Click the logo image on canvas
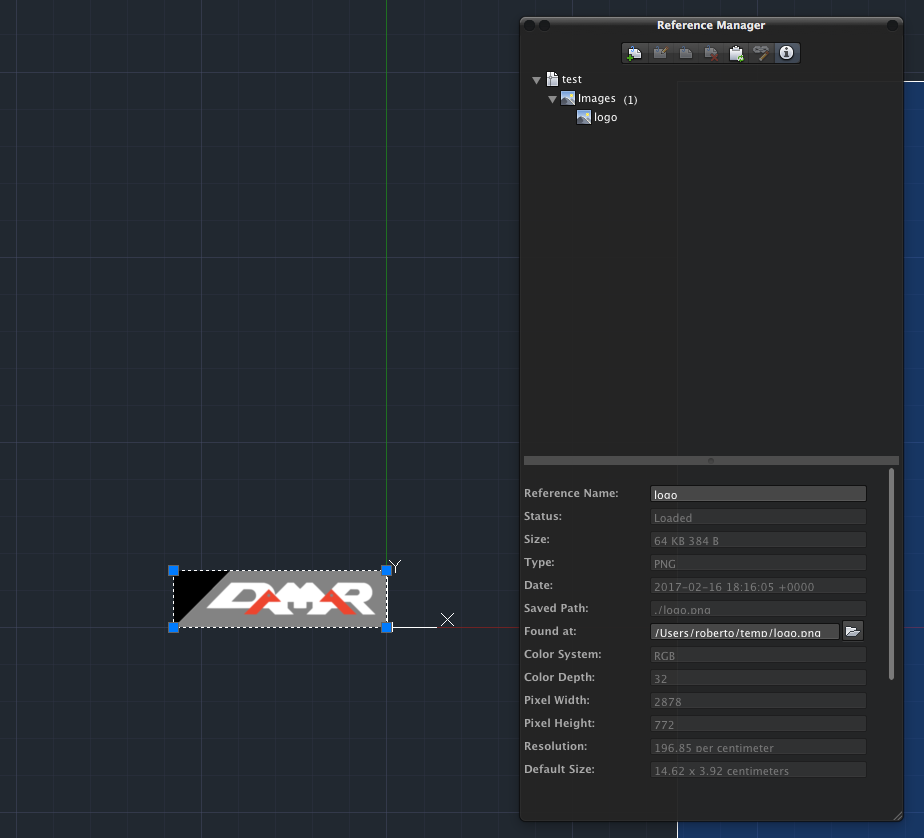The height and width of the screenshot is (838, 924). (280, 599)
